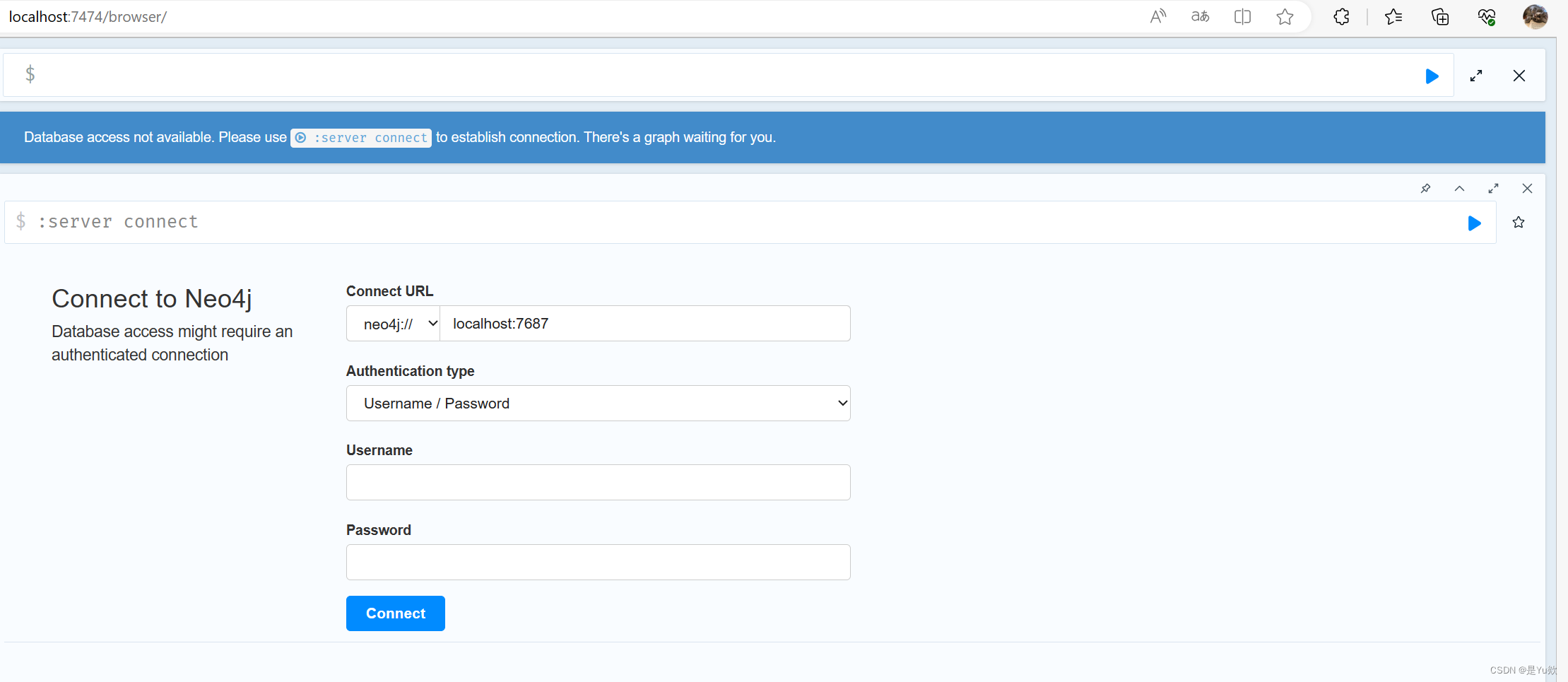Image resolution: width=1568 pixels, height=682 pixels.
Task: Pin the server connect frame
Action: tap(1426, 189)
